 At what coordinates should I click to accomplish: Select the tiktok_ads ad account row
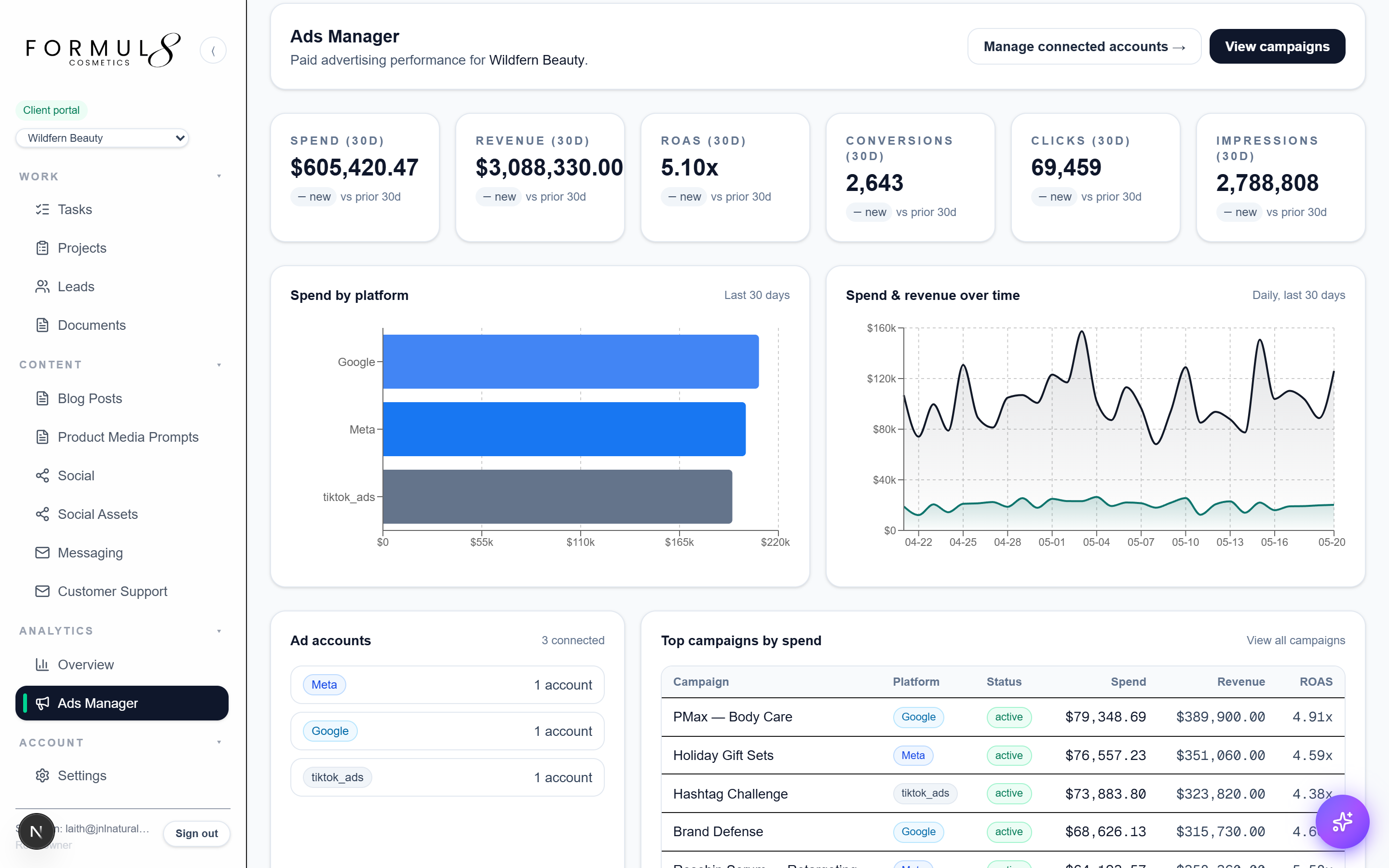tap(447, 777)
